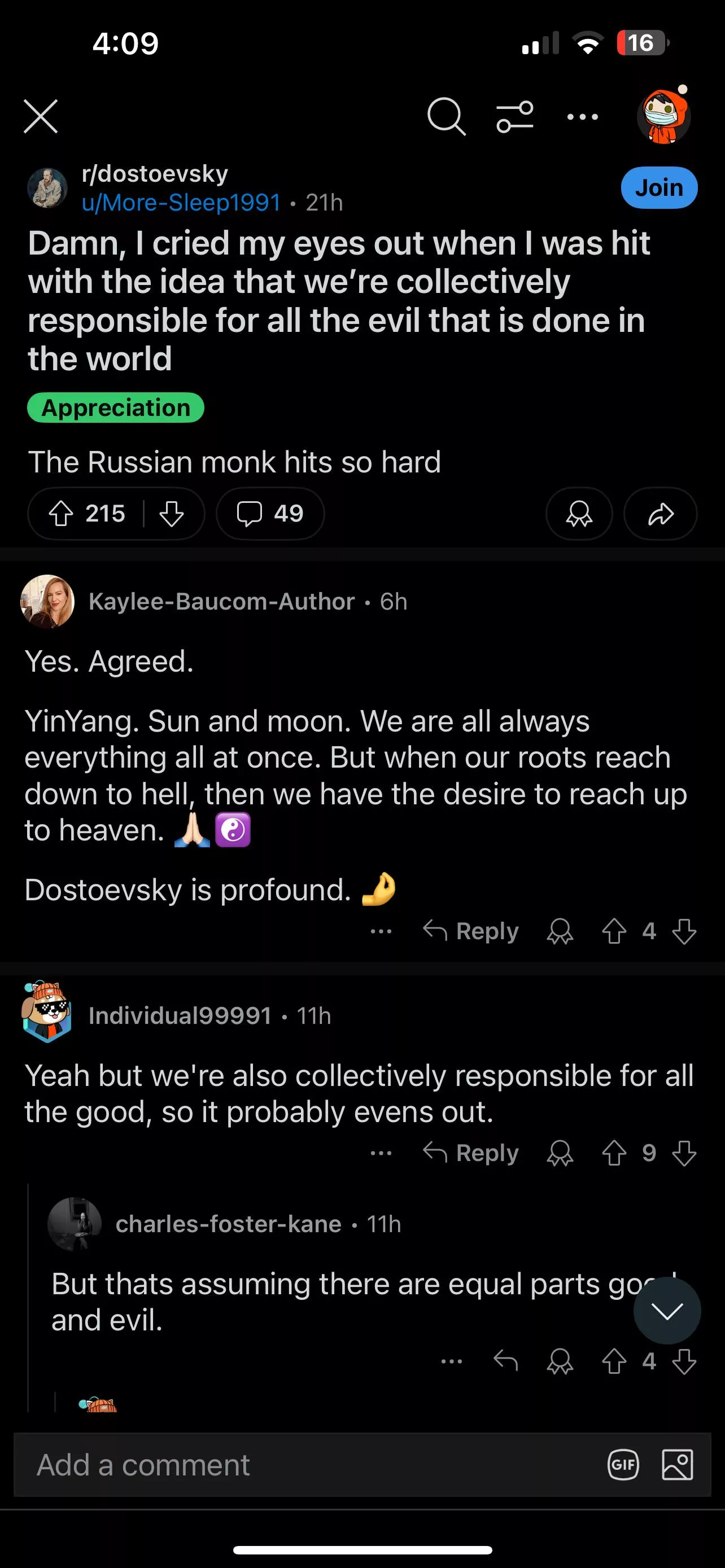
Task: Give an award to the post
Action: pos(579,514)
